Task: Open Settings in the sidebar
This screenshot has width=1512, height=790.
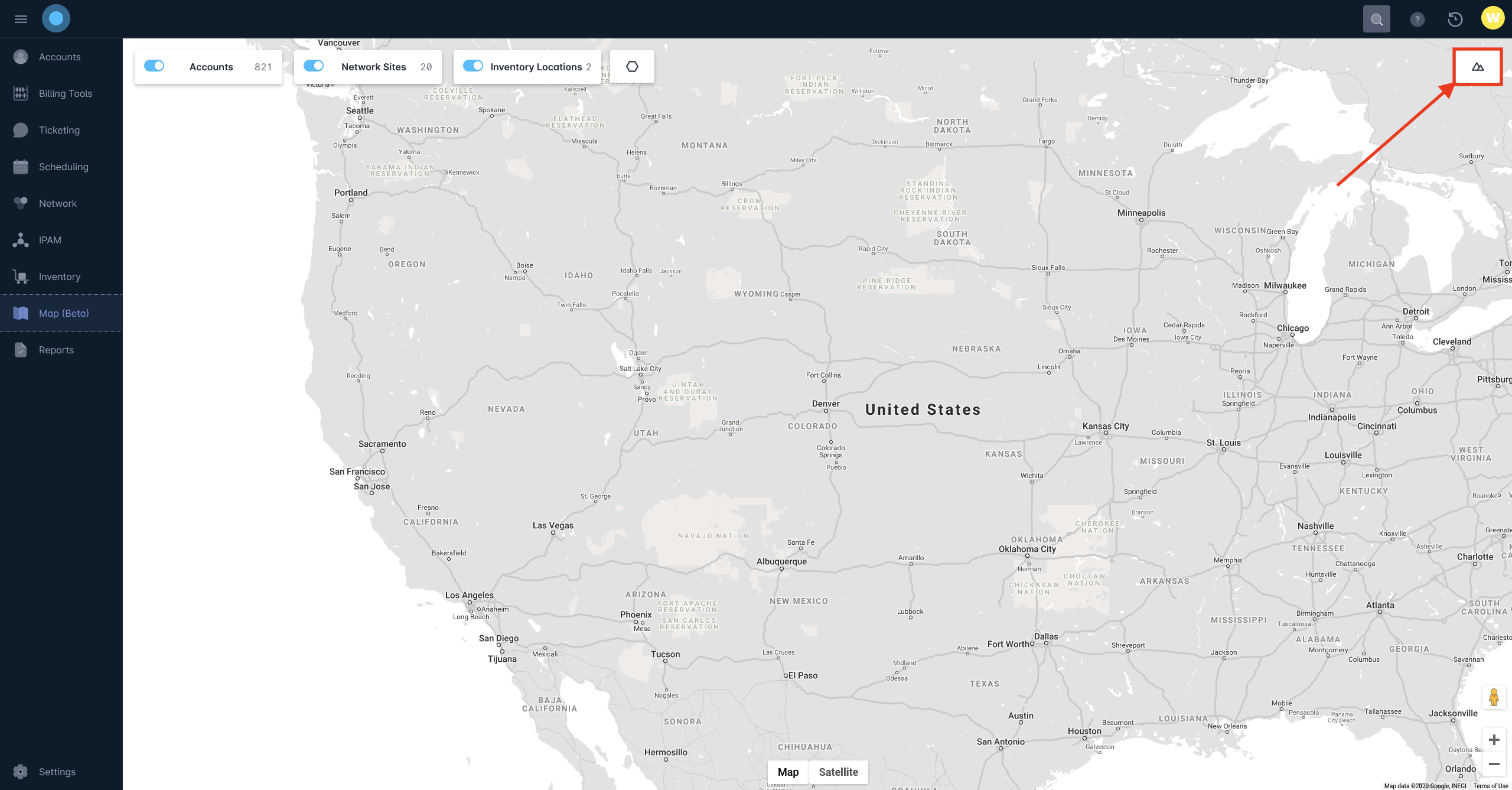Action: 61,772
